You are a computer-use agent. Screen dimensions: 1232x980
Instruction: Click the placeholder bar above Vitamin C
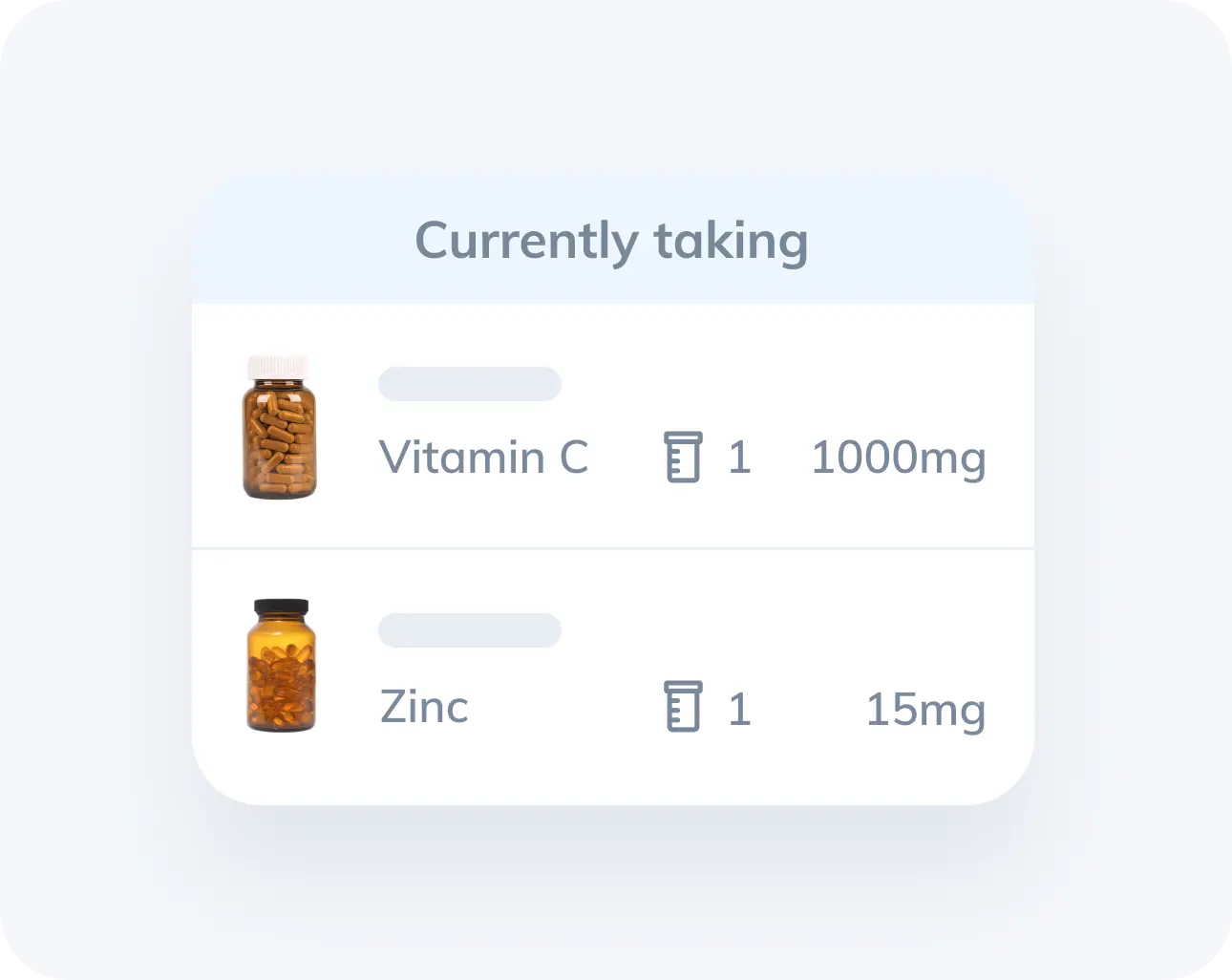470,384
